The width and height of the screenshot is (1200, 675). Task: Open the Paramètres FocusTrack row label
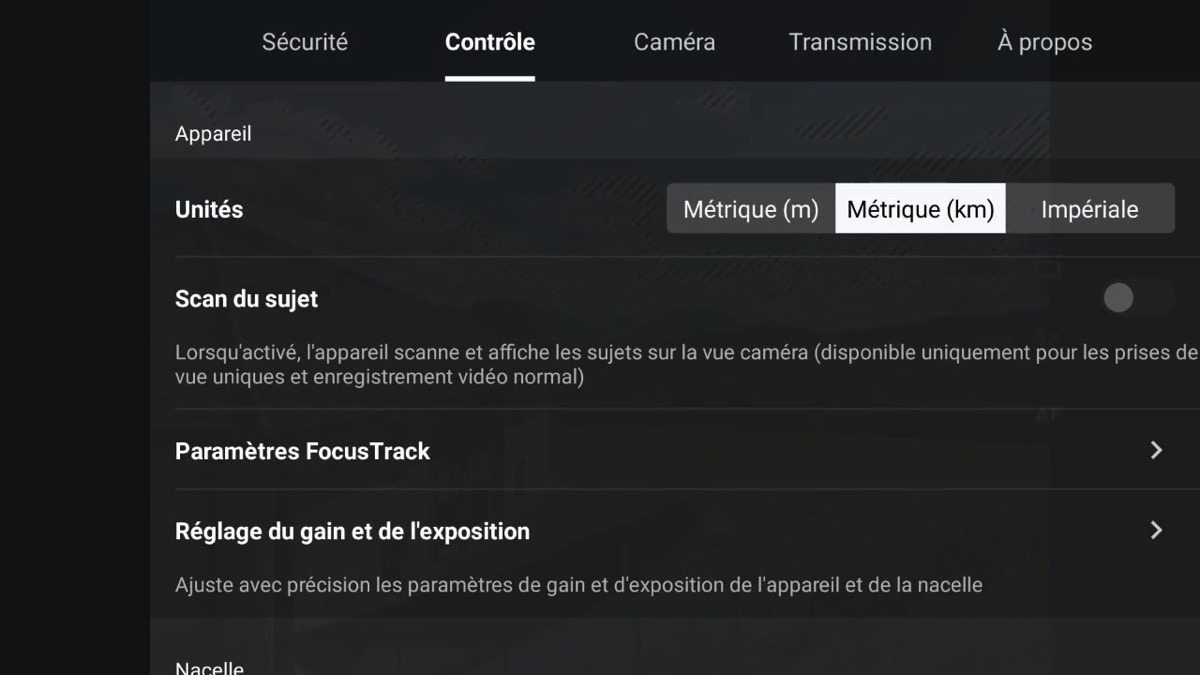tap(302, 451)
